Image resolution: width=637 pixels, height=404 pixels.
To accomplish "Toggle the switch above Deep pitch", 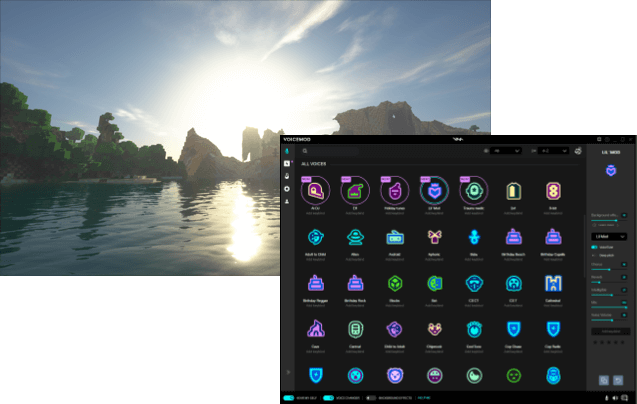I will [x=594, y=247].
